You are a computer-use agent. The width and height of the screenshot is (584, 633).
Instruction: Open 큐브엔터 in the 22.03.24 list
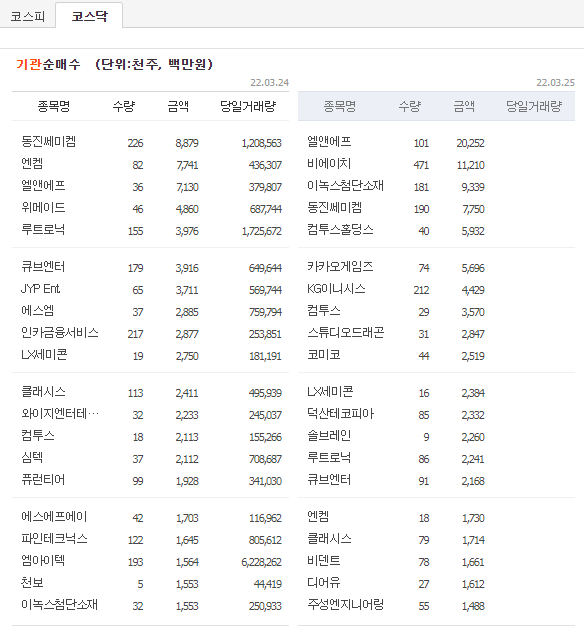pyautogui.click(x=43, y=266)
